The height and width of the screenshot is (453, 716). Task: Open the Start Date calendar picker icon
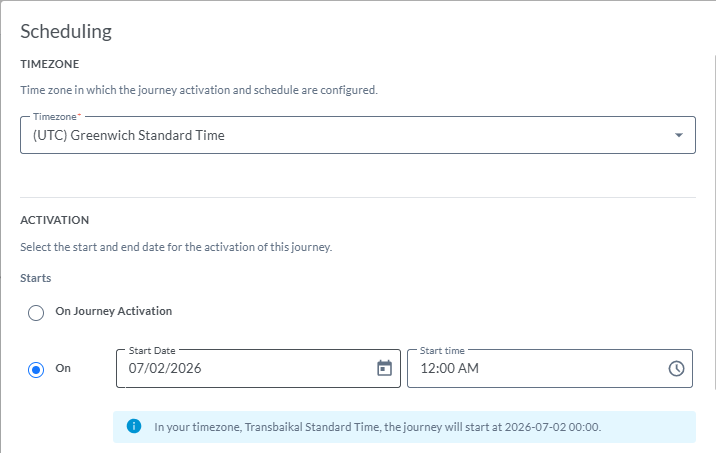point(384,368)
